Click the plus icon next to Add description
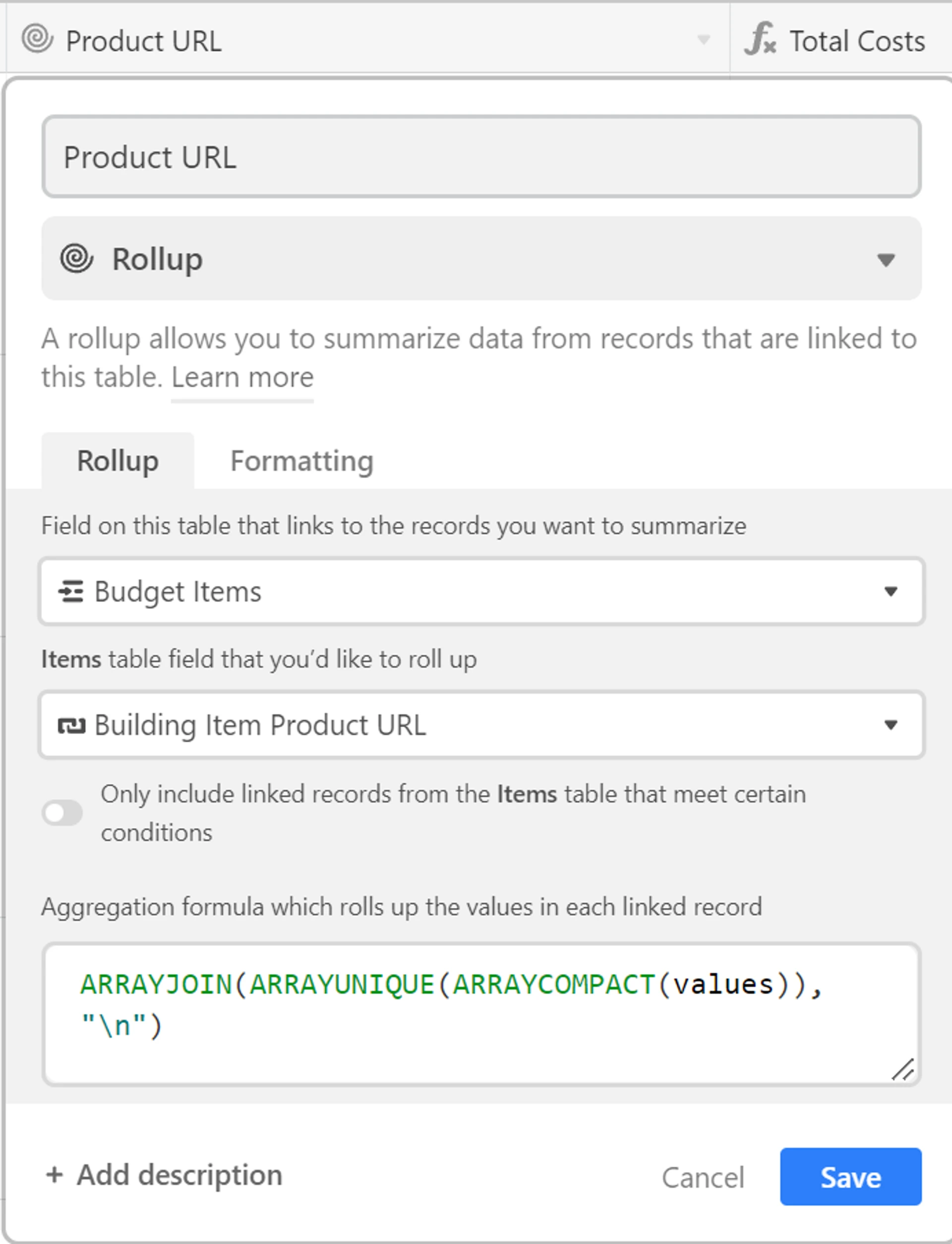Screen dimensions: 952x1244 (55, 1174)
